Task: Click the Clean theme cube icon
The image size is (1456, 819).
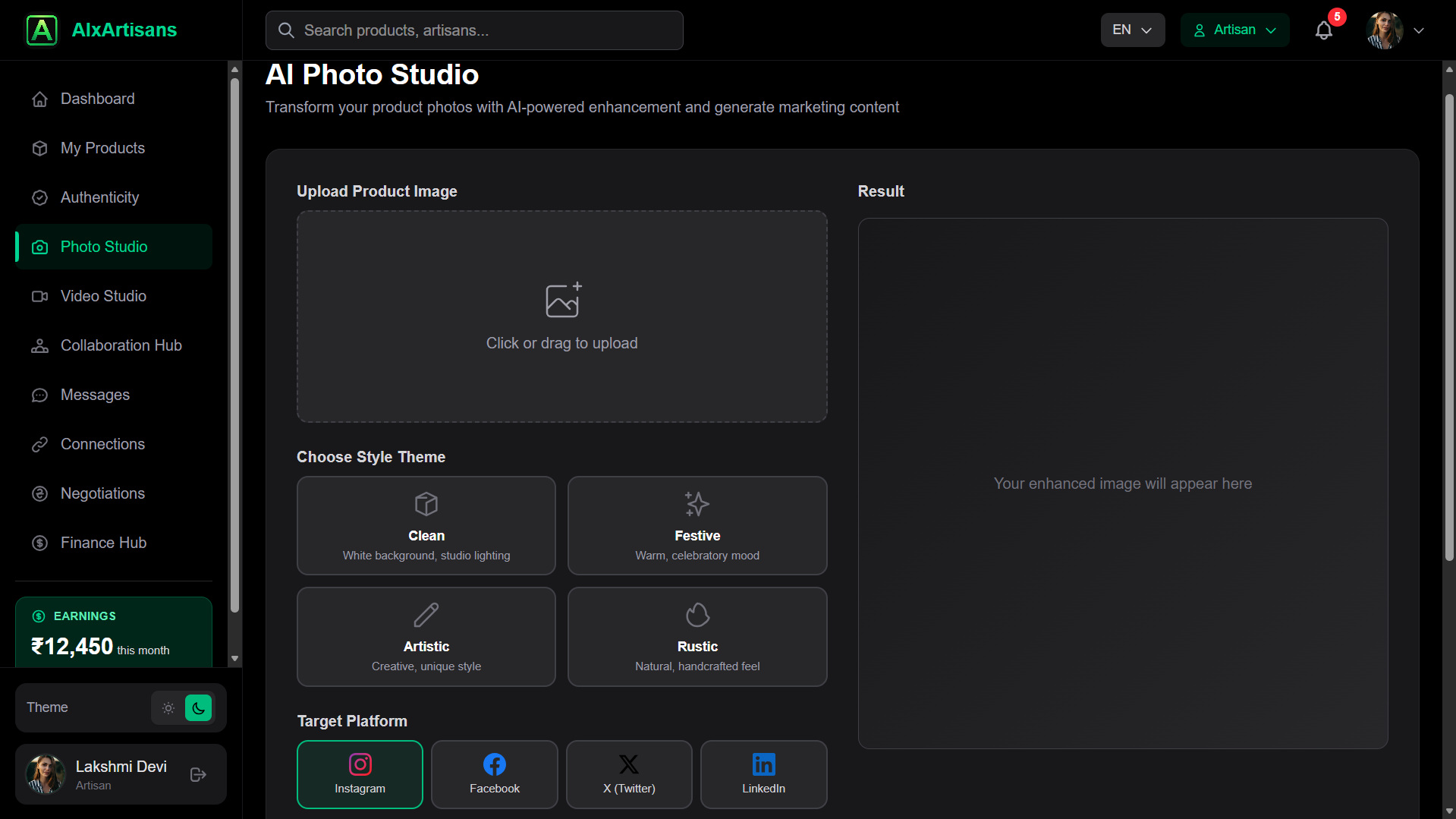Action: [426, 504]
